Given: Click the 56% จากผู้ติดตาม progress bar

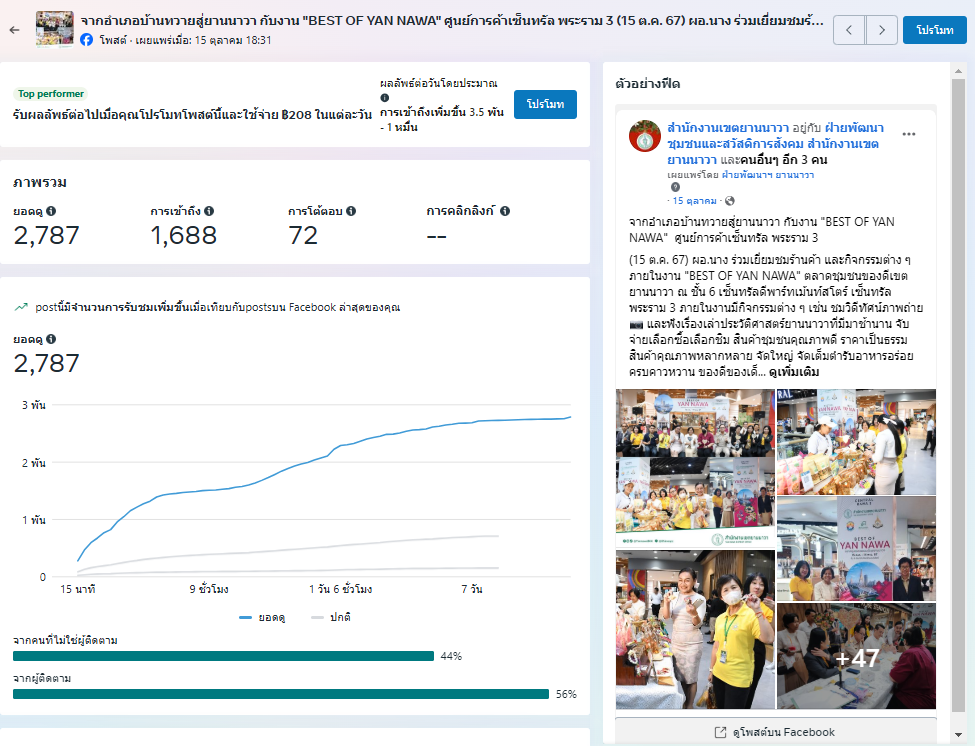Looking at the screenshot, I should click(x=281, y=694).
